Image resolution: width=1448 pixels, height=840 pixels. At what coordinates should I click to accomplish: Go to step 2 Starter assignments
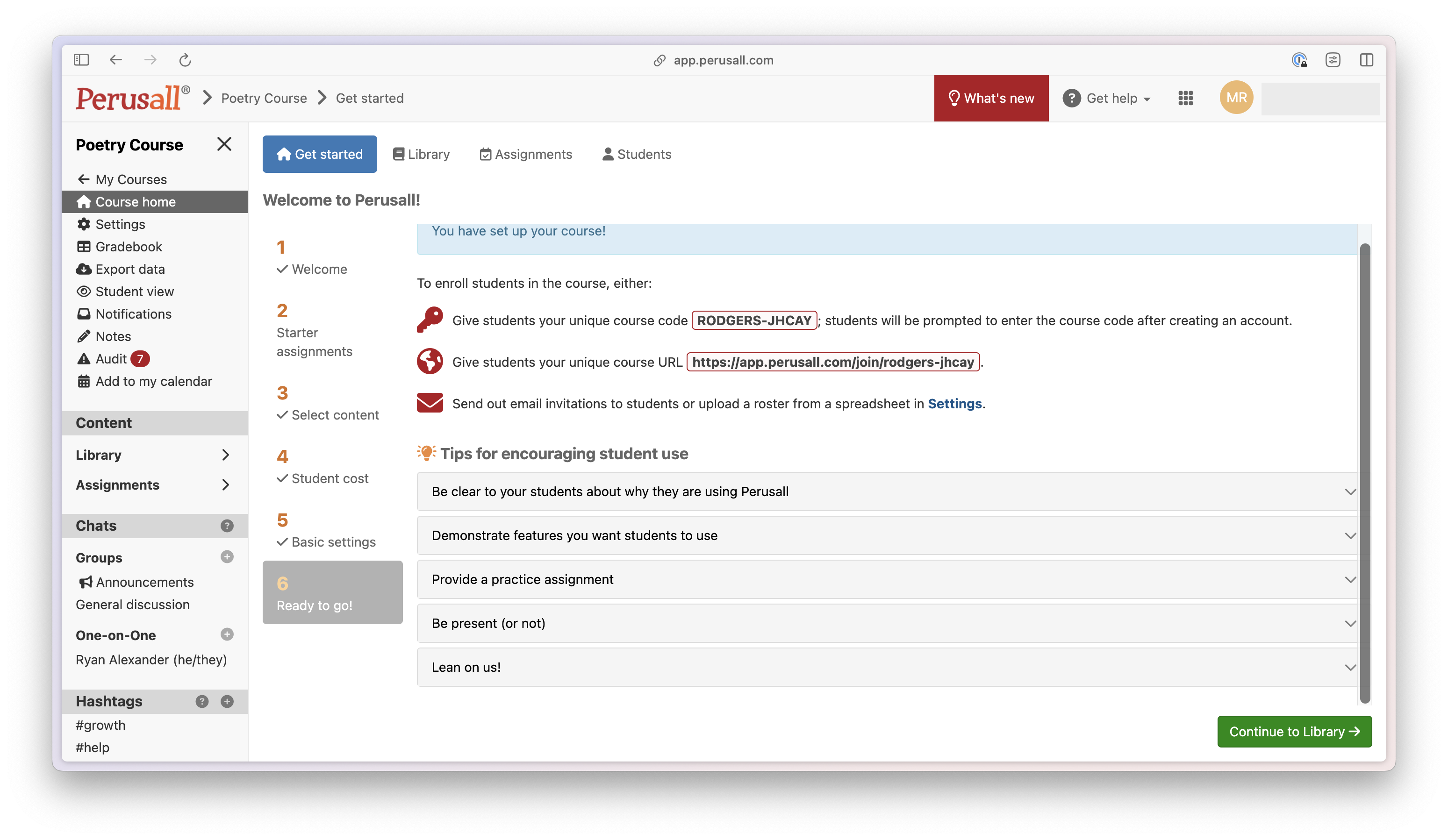(x=332, y=330)
